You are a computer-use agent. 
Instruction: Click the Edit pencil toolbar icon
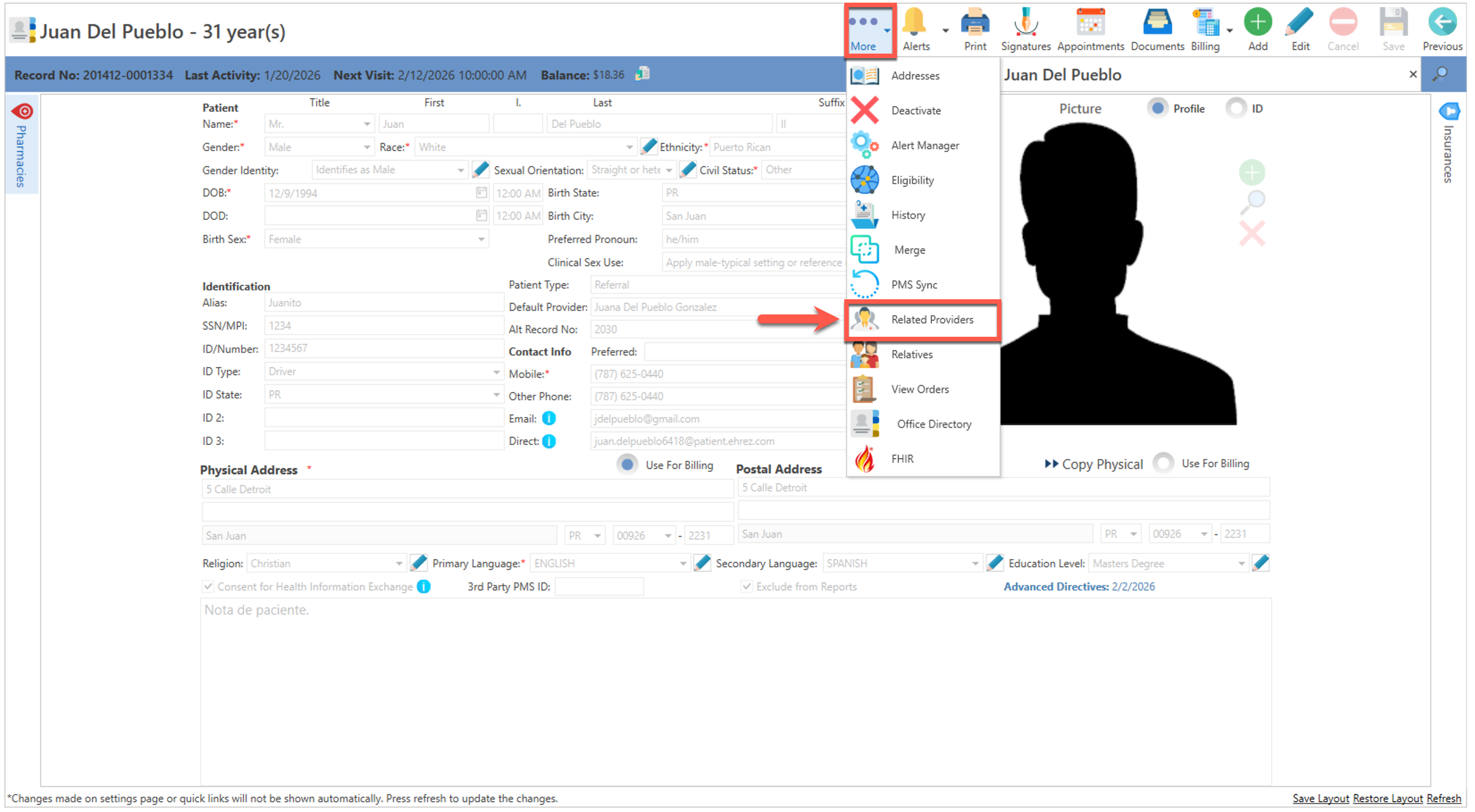click(x=1300, y=23)
